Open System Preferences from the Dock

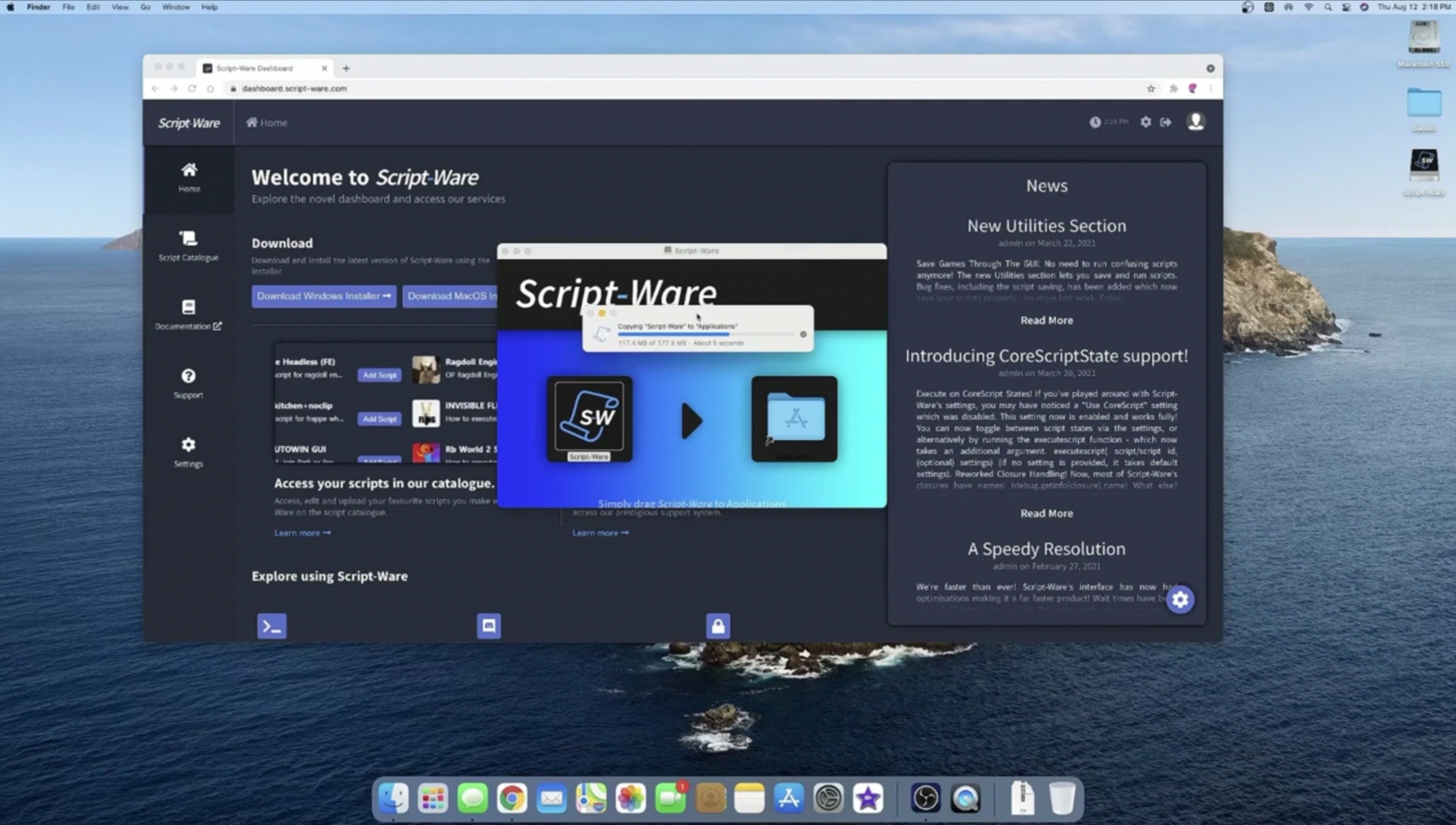point(829,799)
